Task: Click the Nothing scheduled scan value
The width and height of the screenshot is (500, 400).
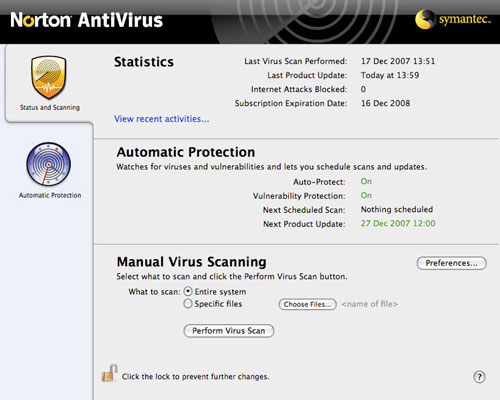Action: 397,209
